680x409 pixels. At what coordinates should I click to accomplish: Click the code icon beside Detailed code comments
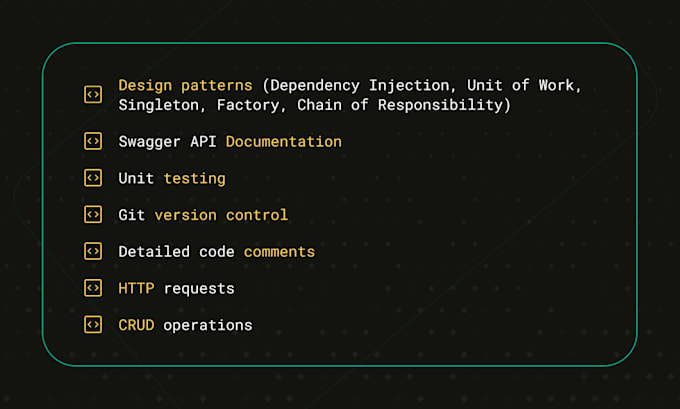(93, 251)
